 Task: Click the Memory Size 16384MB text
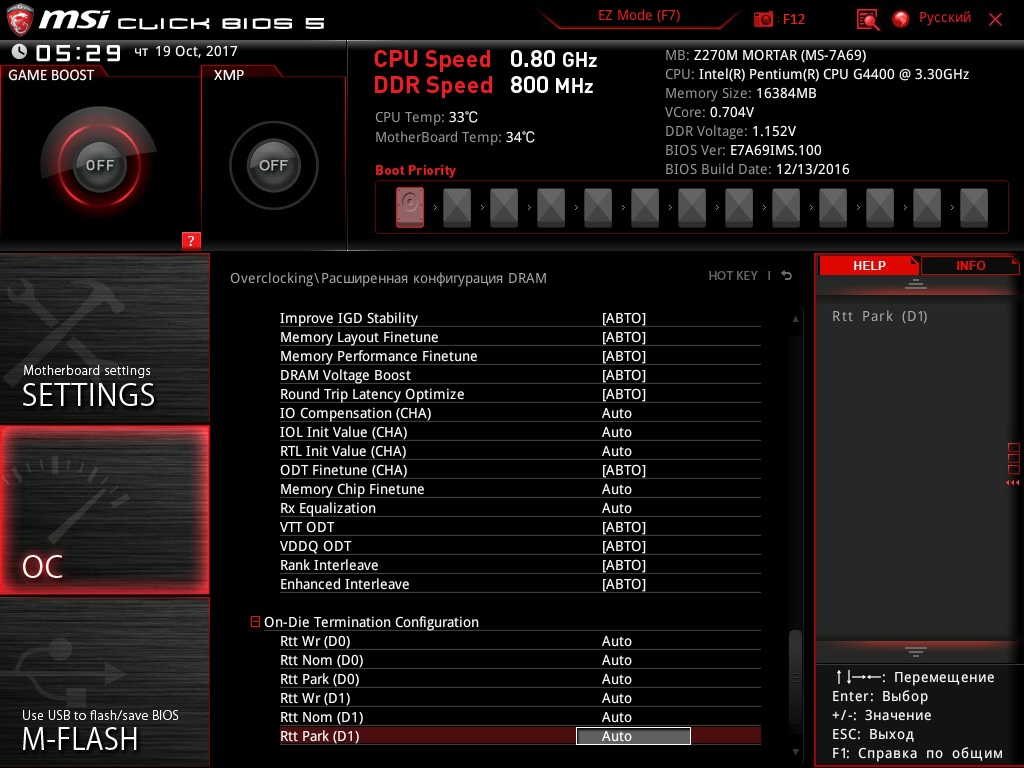[741, 93]
